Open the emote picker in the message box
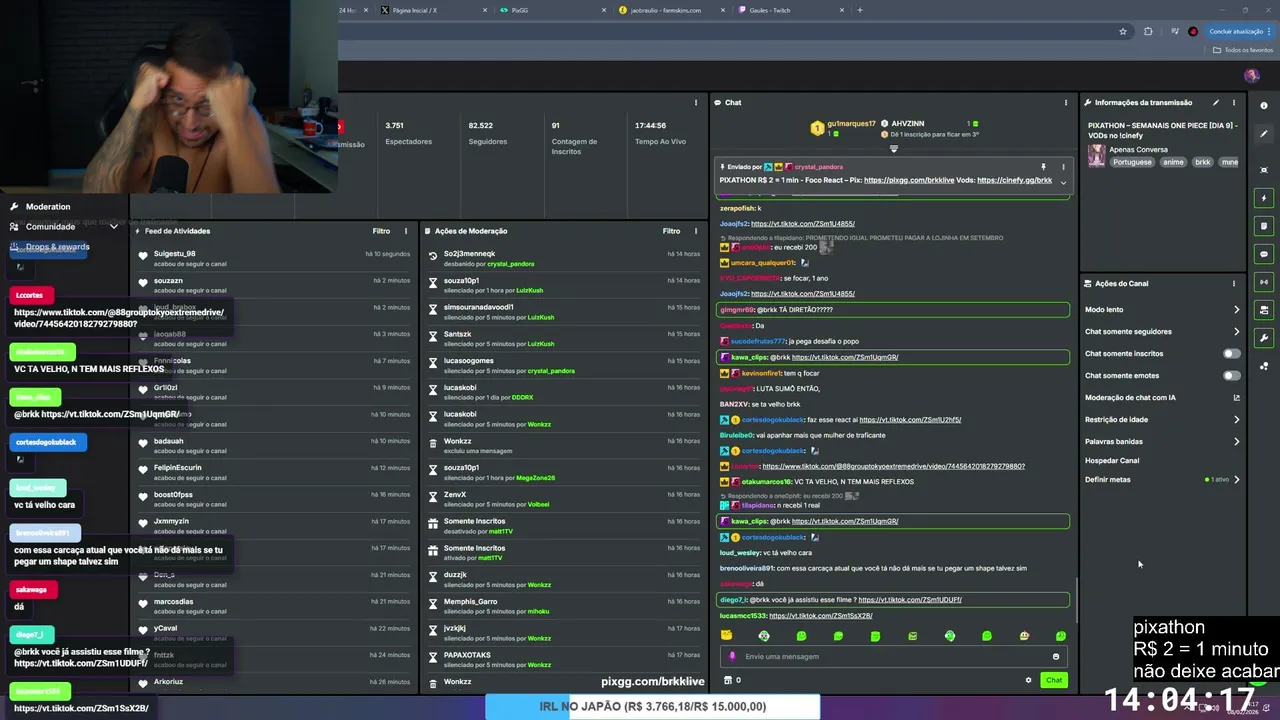Viewport: 1280px width, 720px height. (1055, 657)
